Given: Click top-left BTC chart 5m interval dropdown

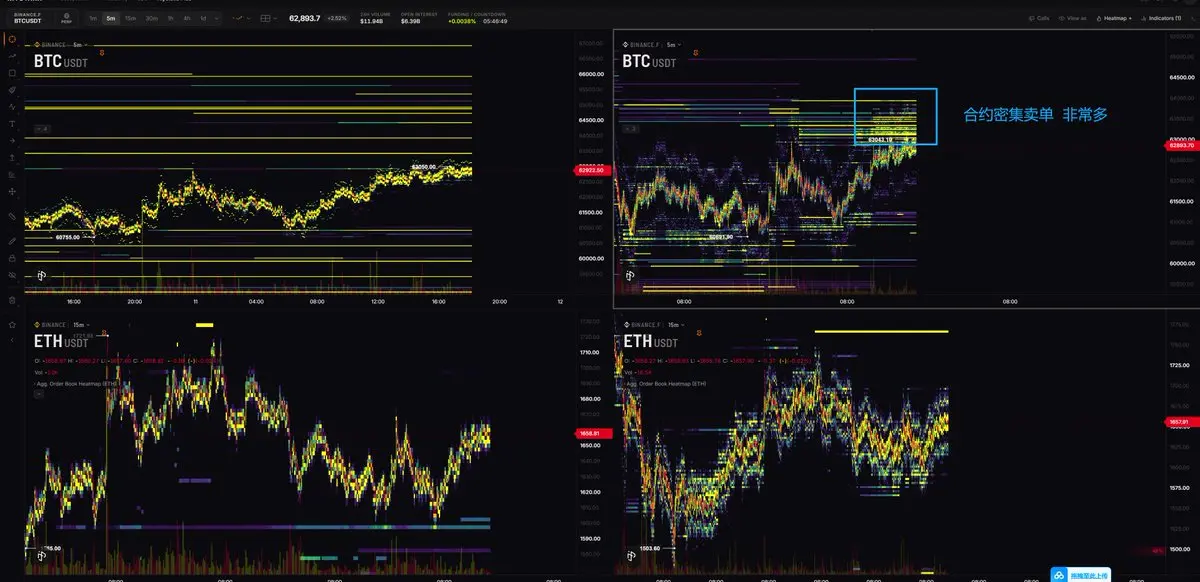Looking at the screenshot, I should pos(79,45).
